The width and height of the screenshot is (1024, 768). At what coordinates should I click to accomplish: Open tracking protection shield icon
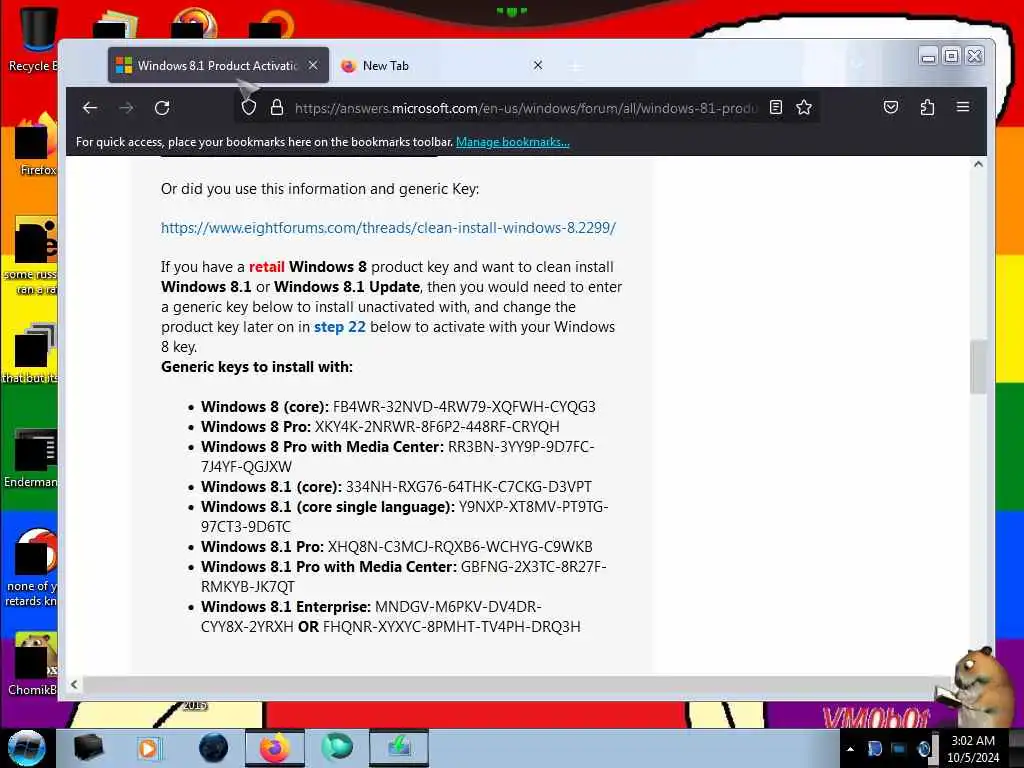249,108
